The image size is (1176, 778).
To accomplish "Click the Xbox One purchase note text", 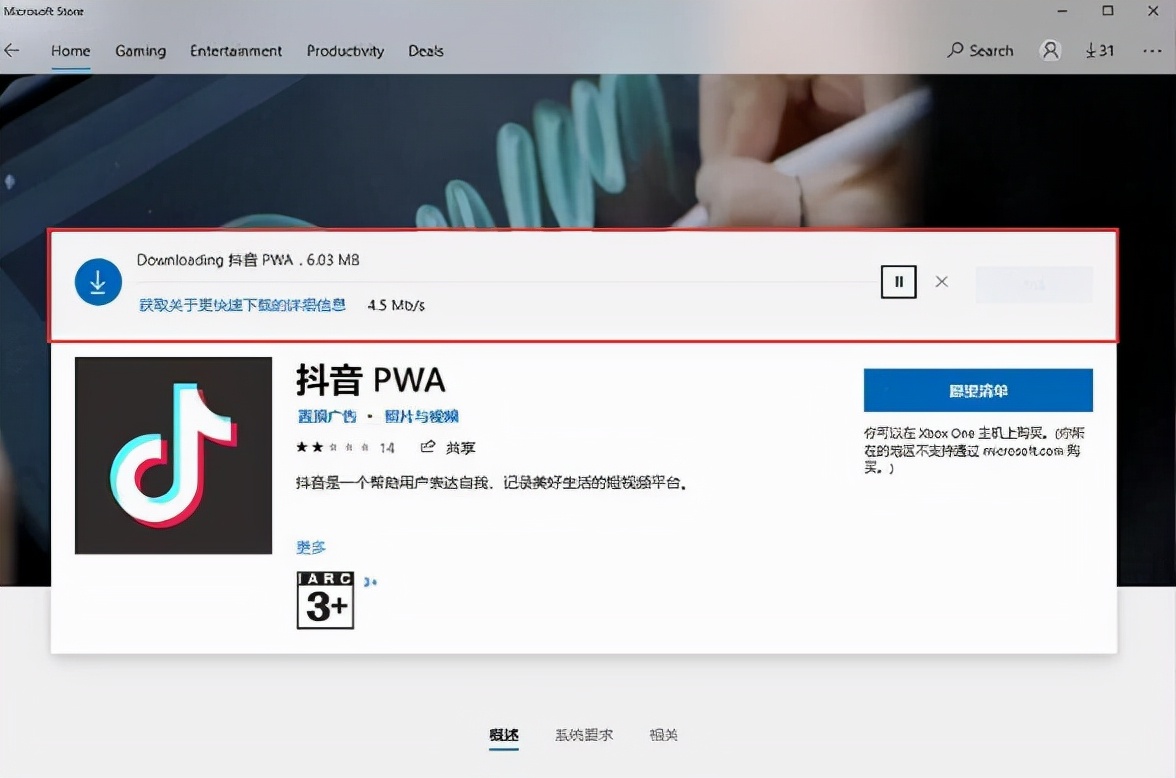I will [x=974, y=450].
